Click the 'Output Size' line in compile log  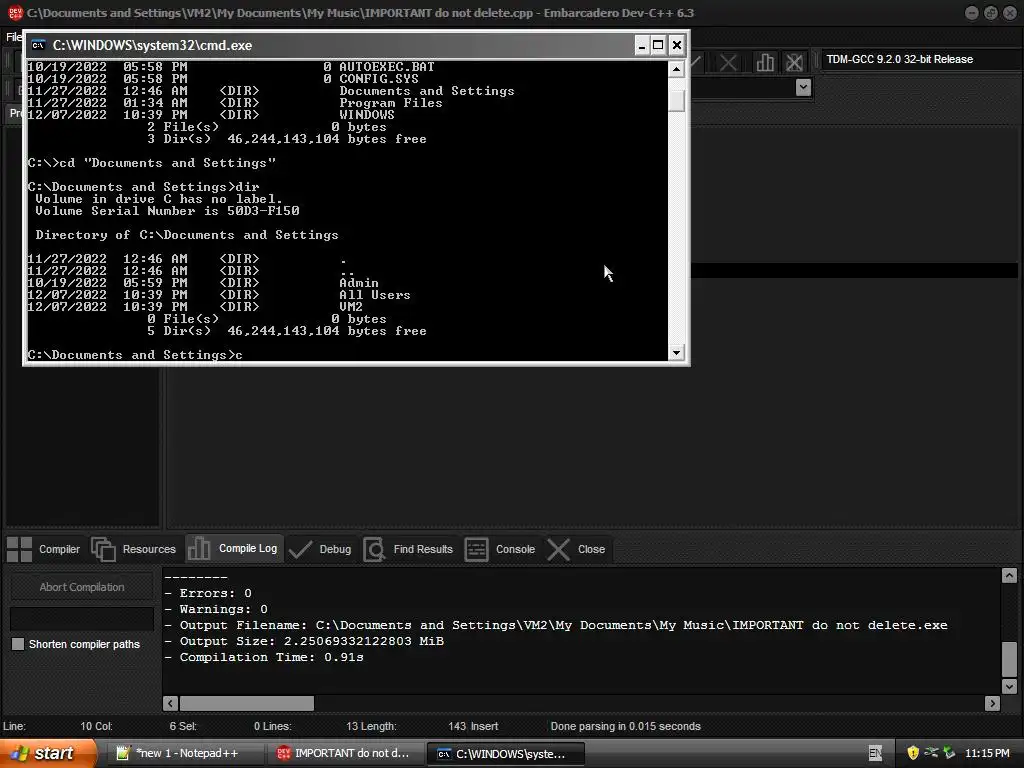pos(304,641)
